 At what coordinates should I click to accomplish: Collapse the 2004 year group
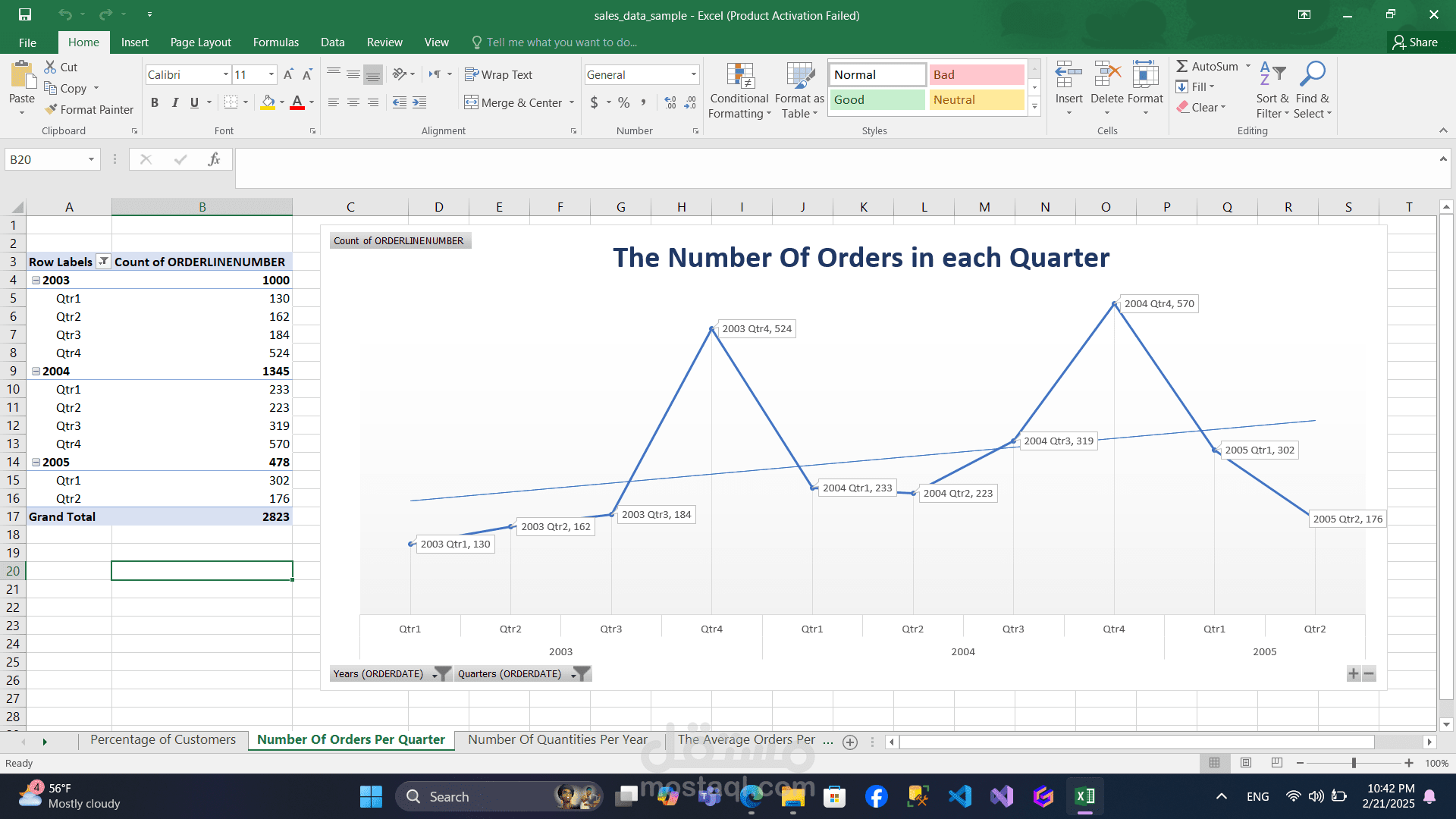click(x=36, y=371)
